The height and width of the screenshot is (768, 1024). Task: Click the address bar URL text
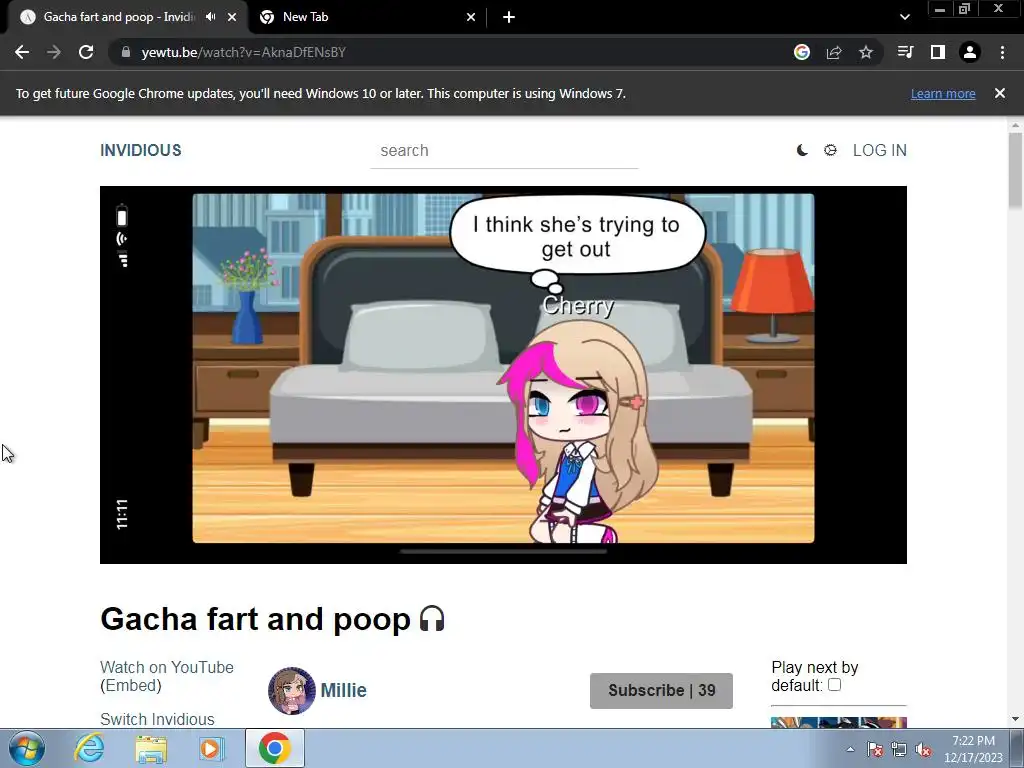pos(243,52)
